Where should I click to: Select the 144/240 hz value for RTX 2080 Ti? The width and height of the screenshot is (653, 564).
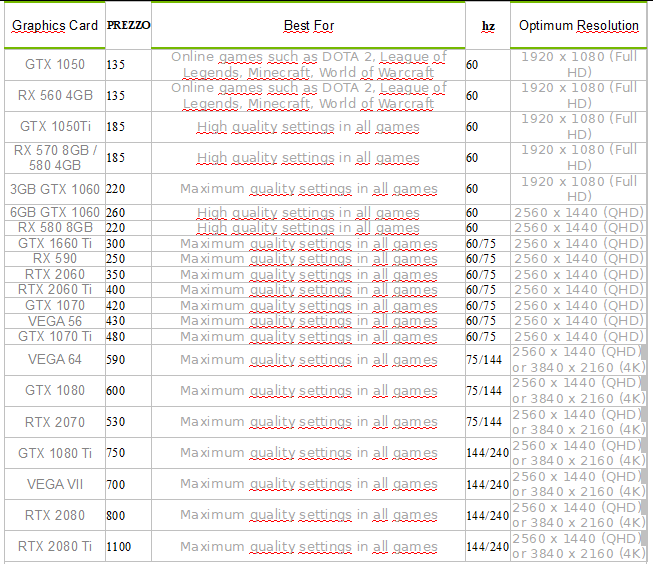click(488, 547)
